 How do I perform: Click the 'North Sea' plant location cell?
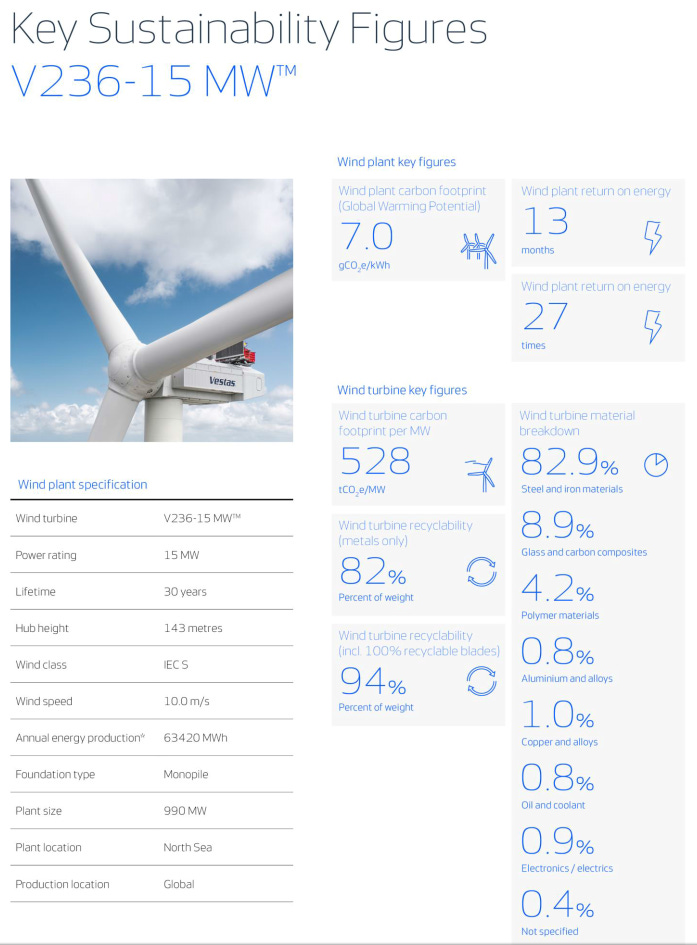[x=187, y=847]
